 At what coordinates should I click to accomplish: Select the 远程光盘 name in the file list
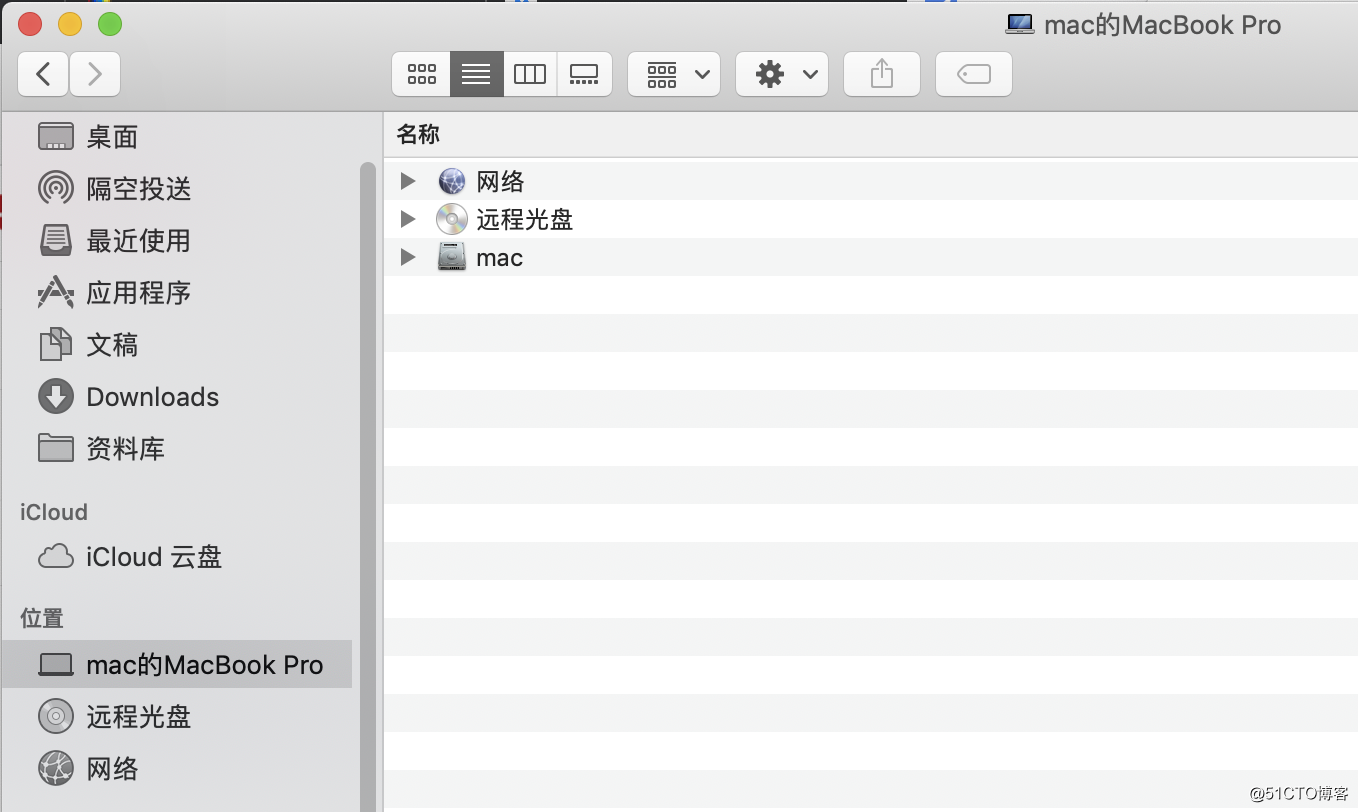tap(525, 219)
